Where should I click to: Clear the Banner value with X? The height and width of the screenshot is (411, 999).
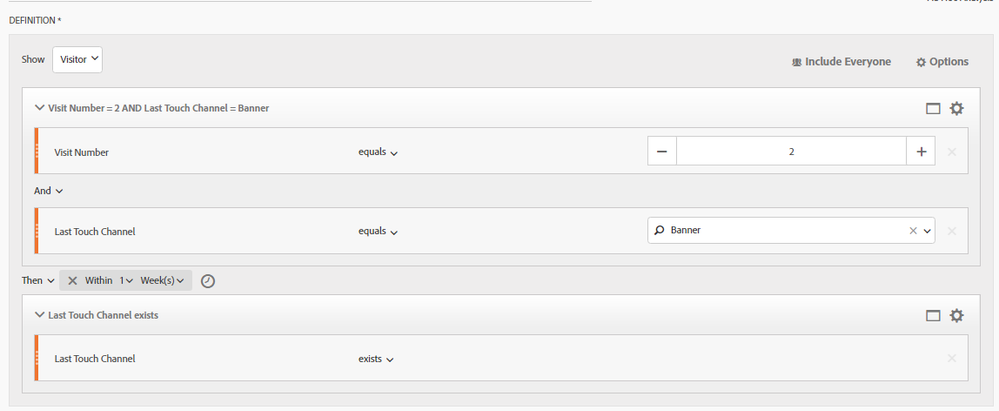[912, 231]
